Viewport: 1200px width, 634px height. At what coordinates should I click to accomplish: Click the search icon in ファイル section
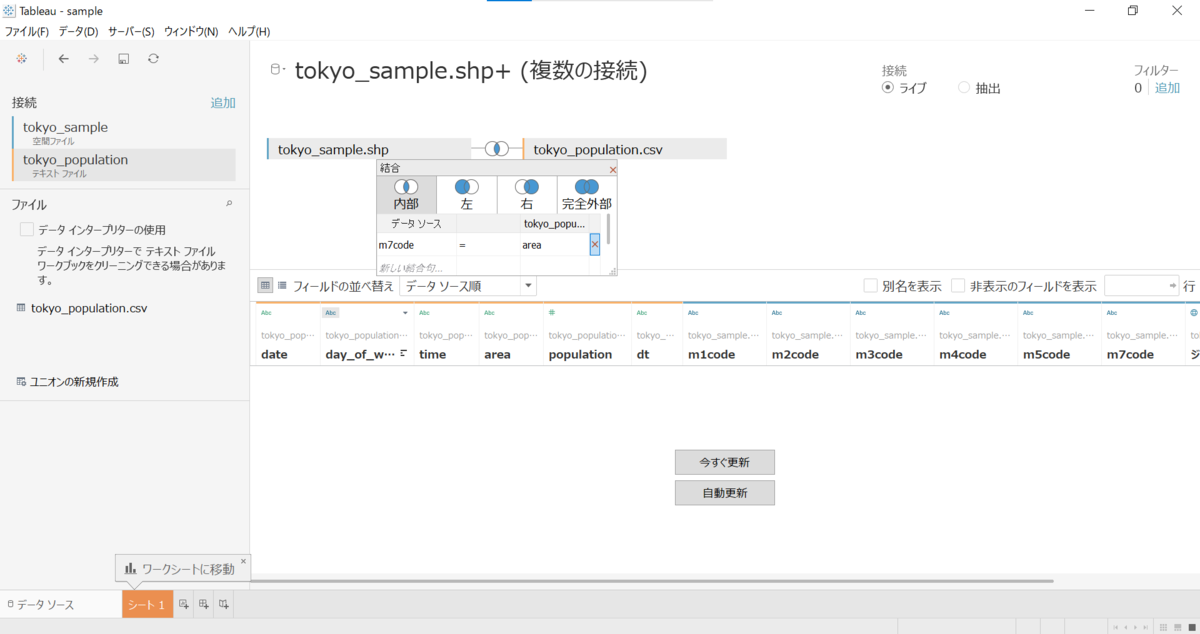click(x=229, y=203)
